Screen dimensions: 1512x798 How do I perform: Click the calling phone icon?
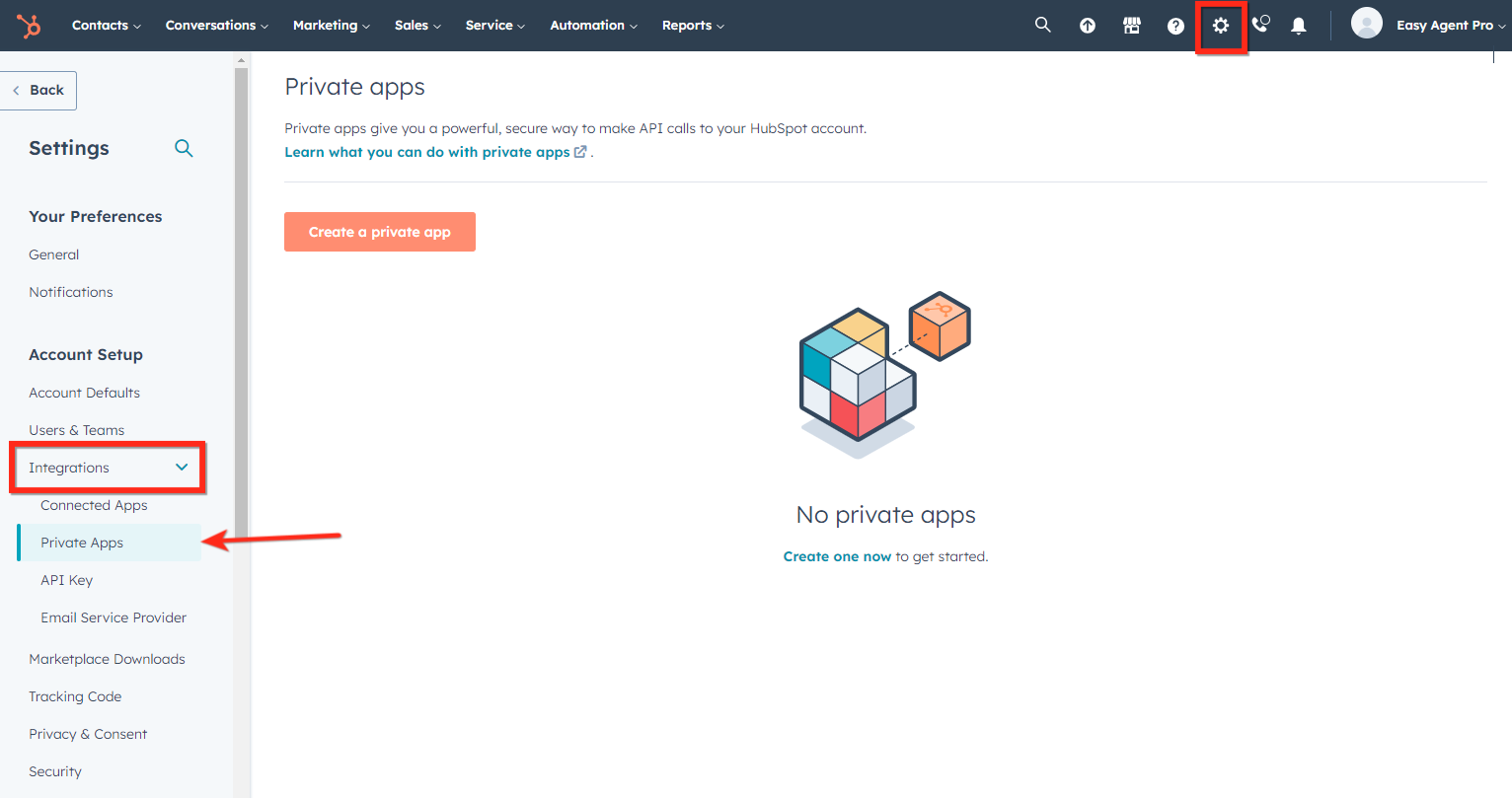[x=1260, y=26]
